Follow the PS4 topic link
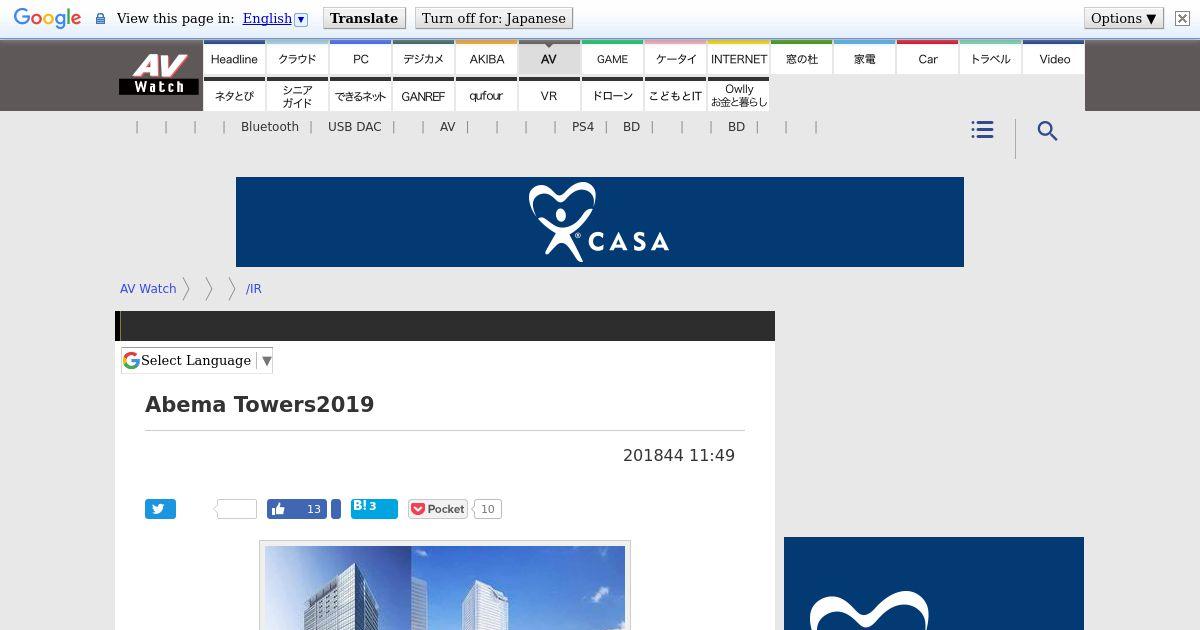 [583, 127]
